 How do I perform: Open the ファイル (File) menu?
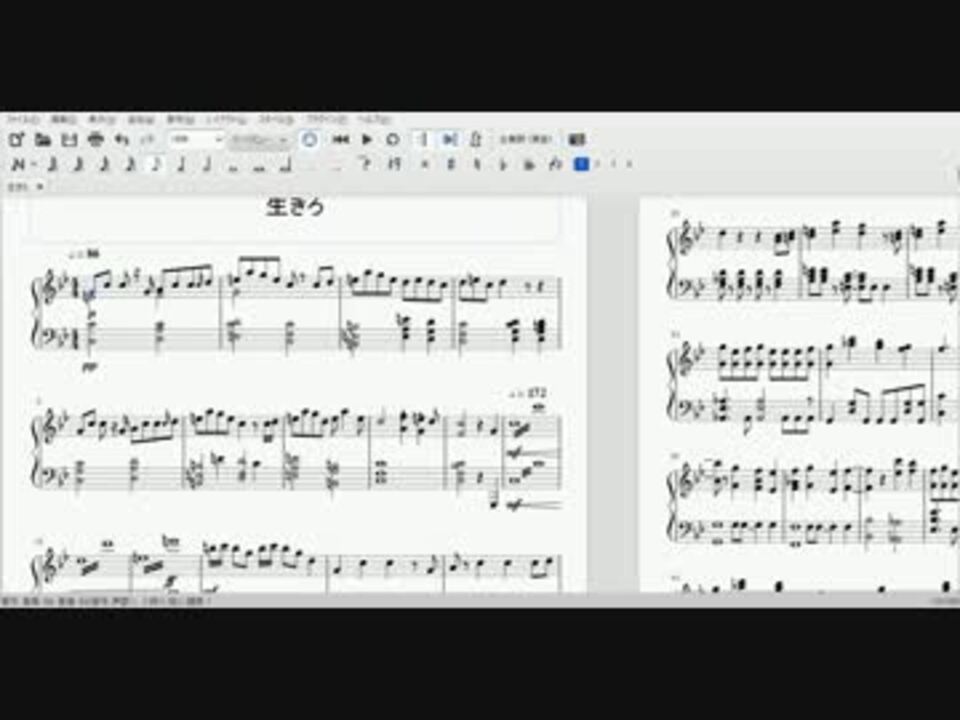pos(22,119)
